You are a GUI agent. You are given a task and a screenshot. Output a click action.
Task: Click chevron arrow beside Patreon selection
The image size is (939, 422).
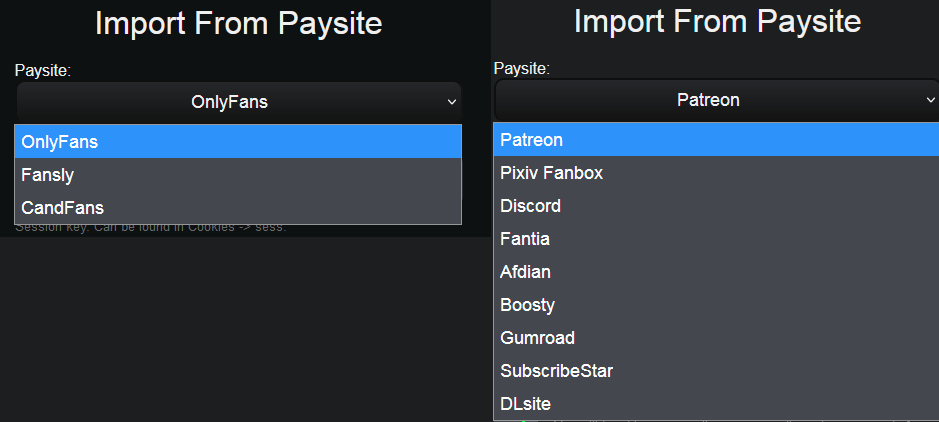pos(931,100)
